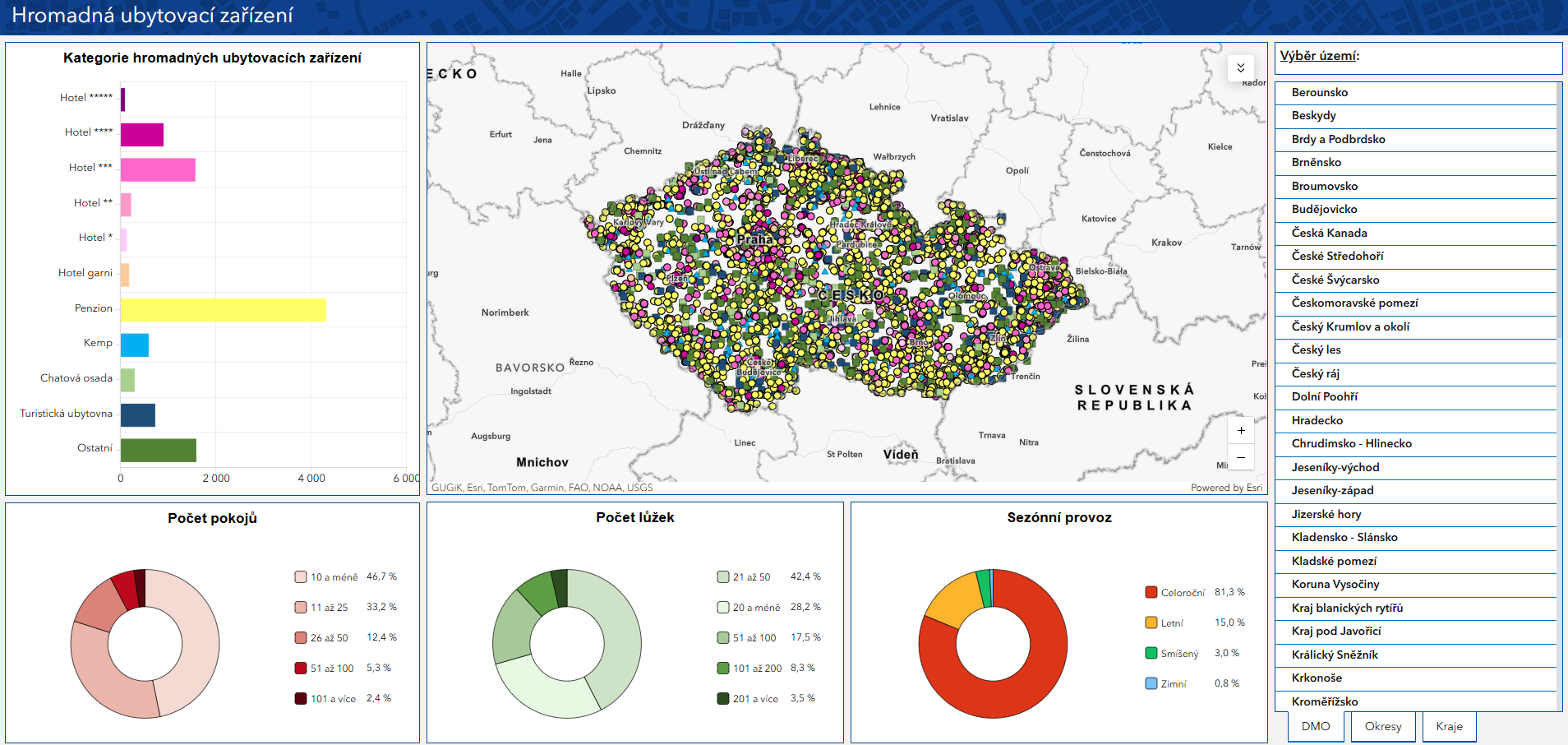The image size is (1568, 745).
Task: Toggle the Letní legend square
Action: point(1151,622)
